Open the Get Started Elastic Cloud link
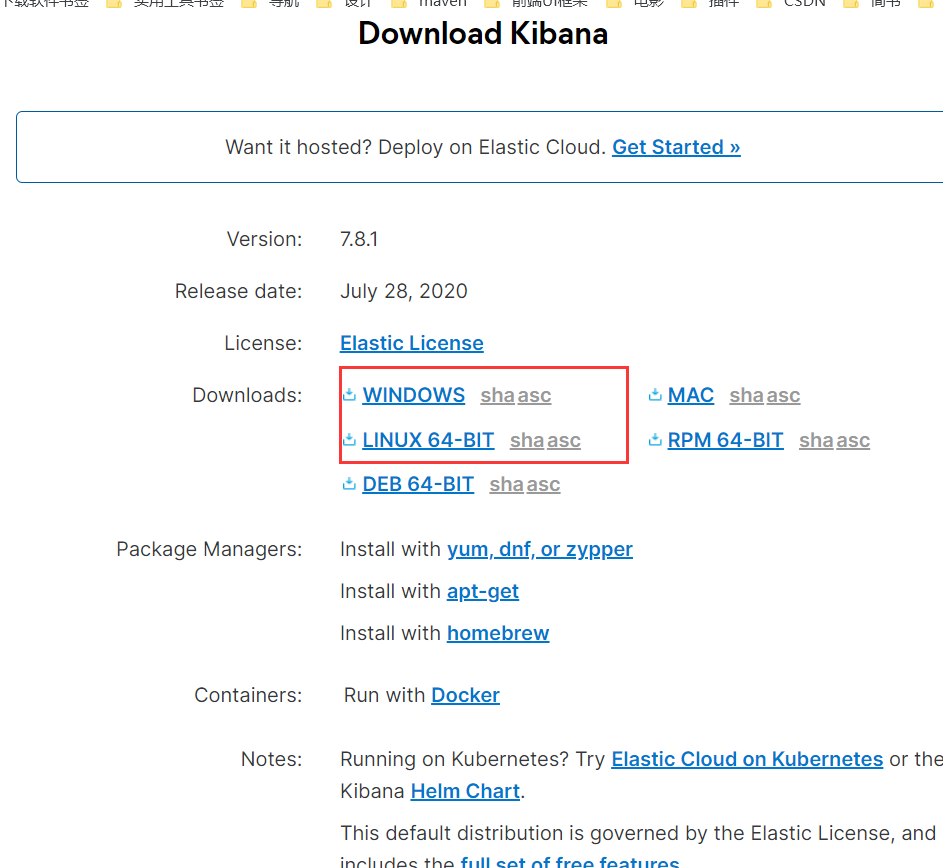 click(676, 147)
